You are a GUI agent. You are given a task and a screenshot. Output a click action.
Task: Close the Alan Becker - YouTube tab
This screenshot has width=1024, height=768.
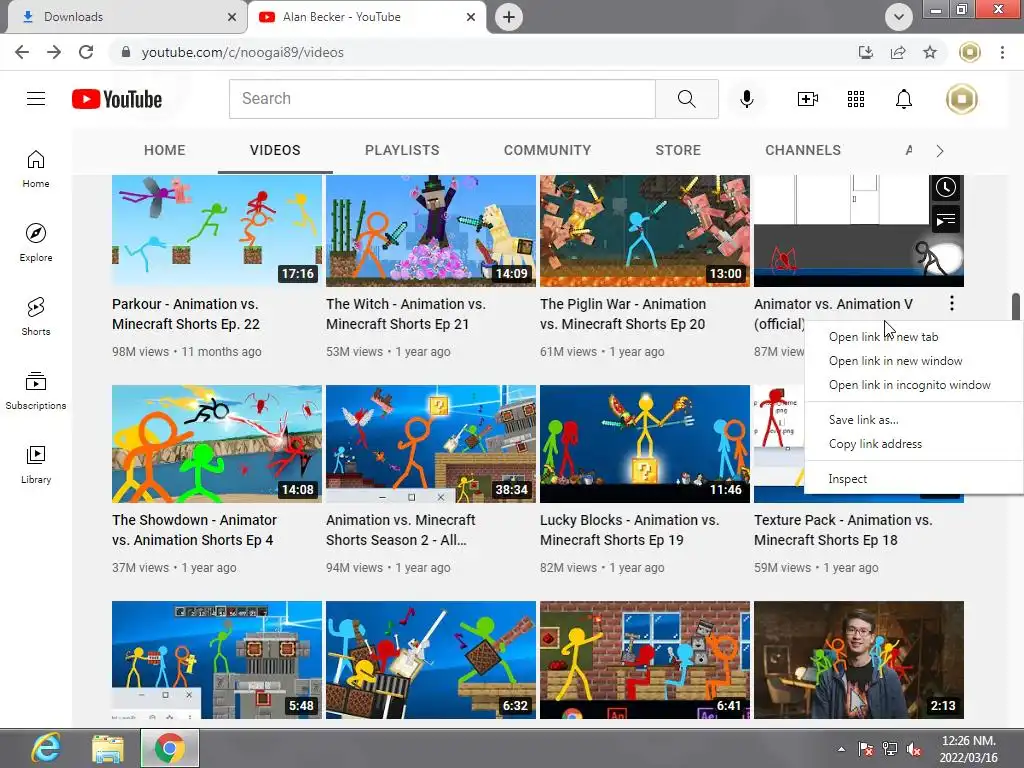[x=471, y=17]
